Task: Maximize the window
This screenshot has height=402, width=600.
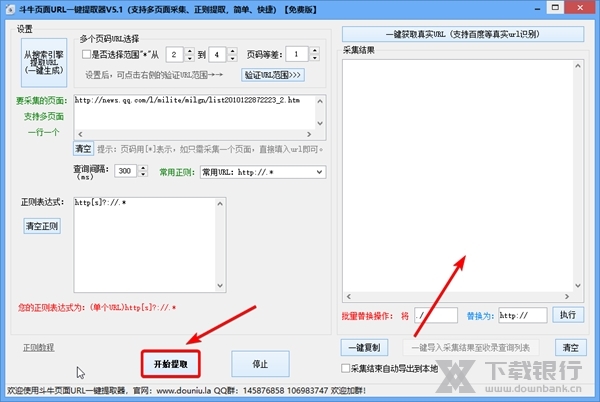Action: (555, 8)
